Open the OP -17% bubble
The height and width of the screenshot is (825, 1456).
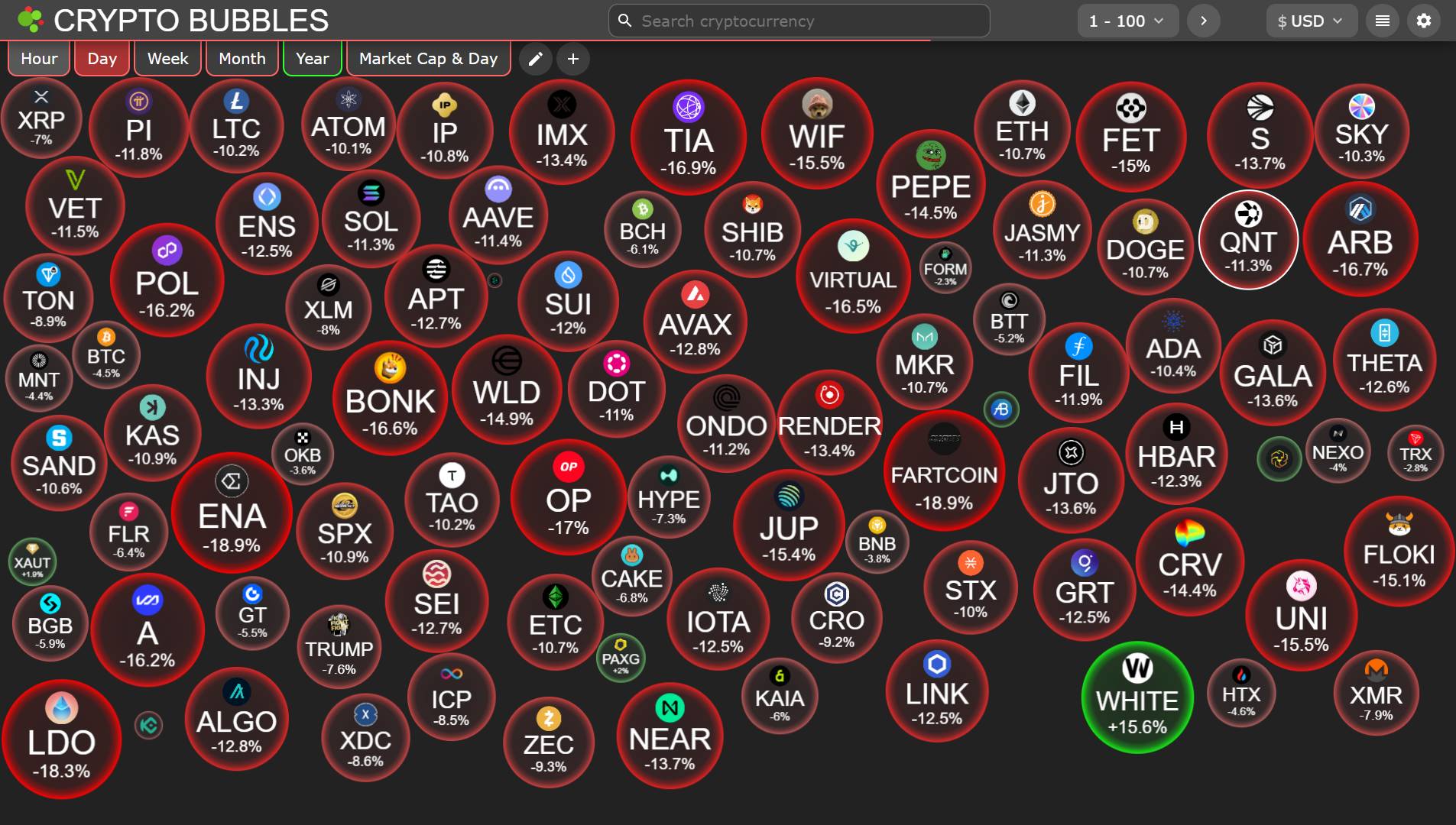click(x=568, y=497)
